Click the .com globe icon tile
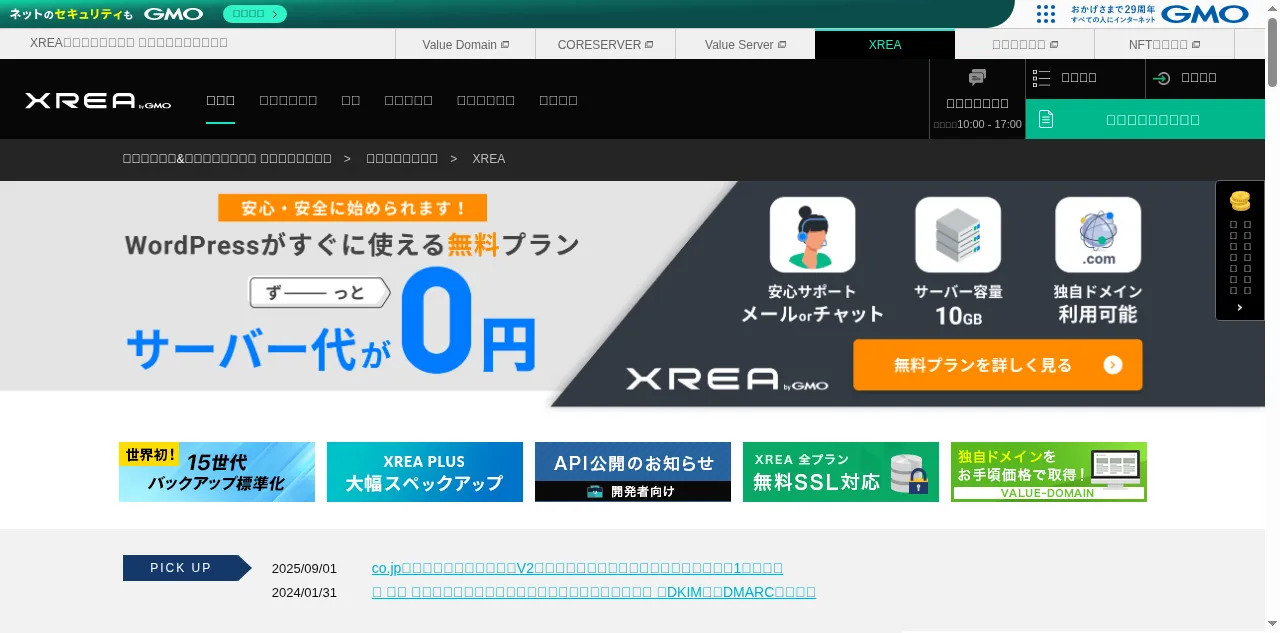 pyautogui.click(x=1098, y=235)
